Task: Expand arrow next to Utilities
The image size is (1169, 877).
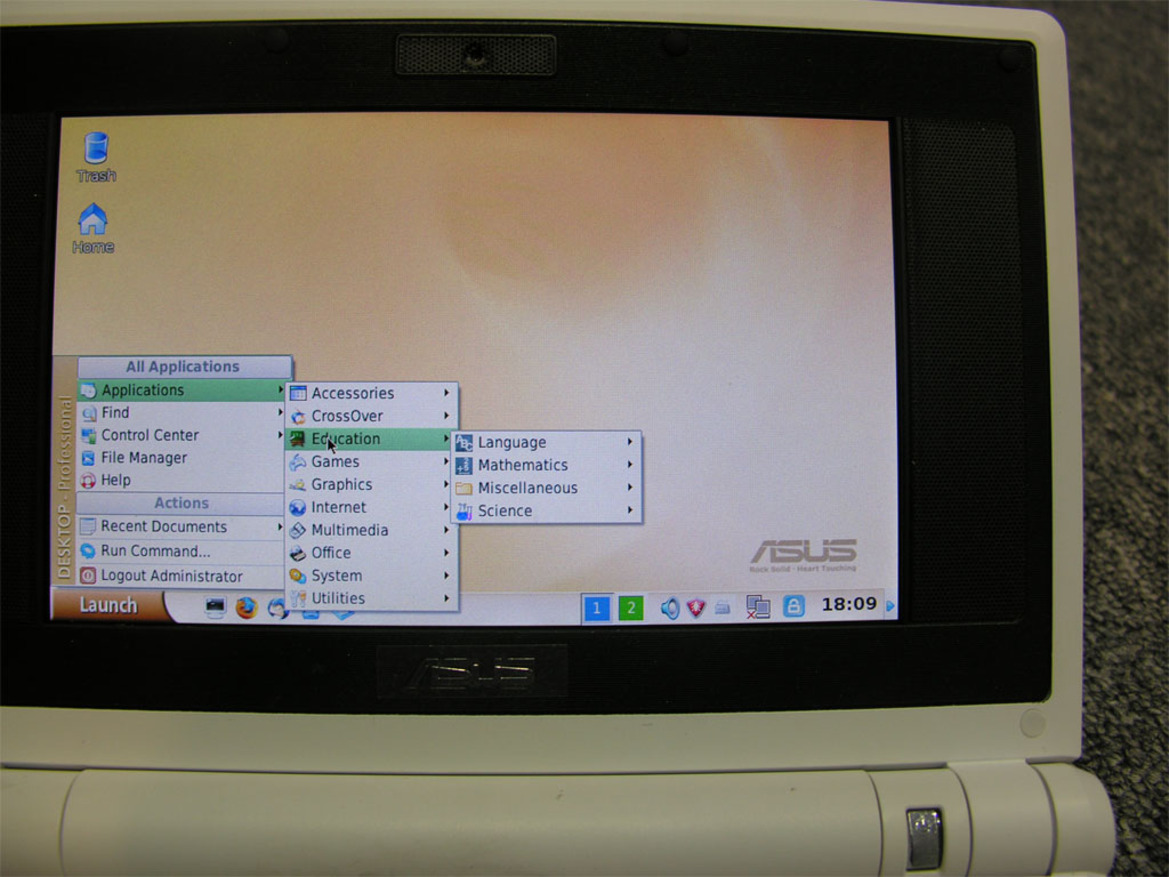Action: point(447,598)
